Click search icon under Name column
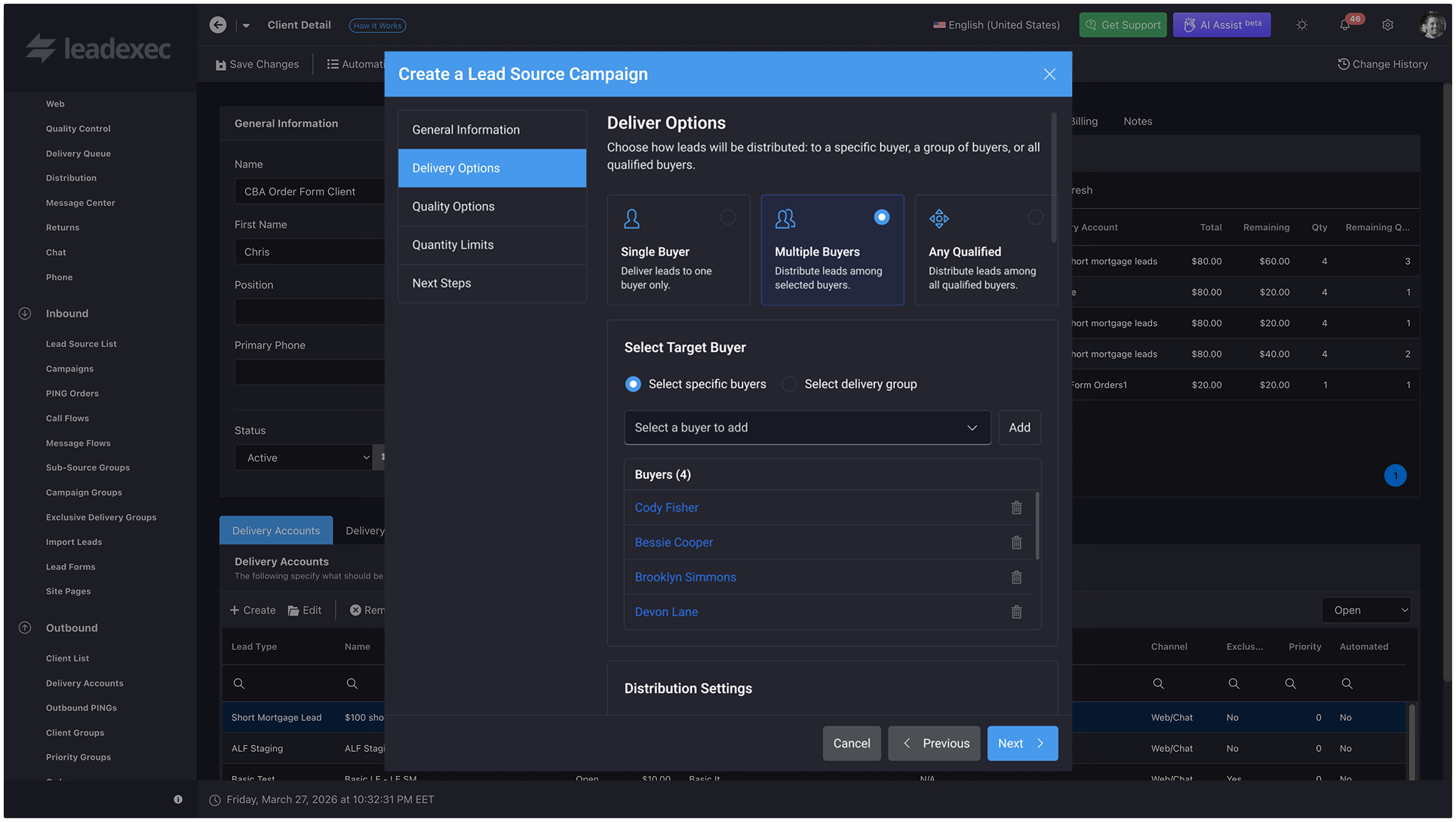The width and height of the screenshot is (1456, 822). tap(352, 683)
